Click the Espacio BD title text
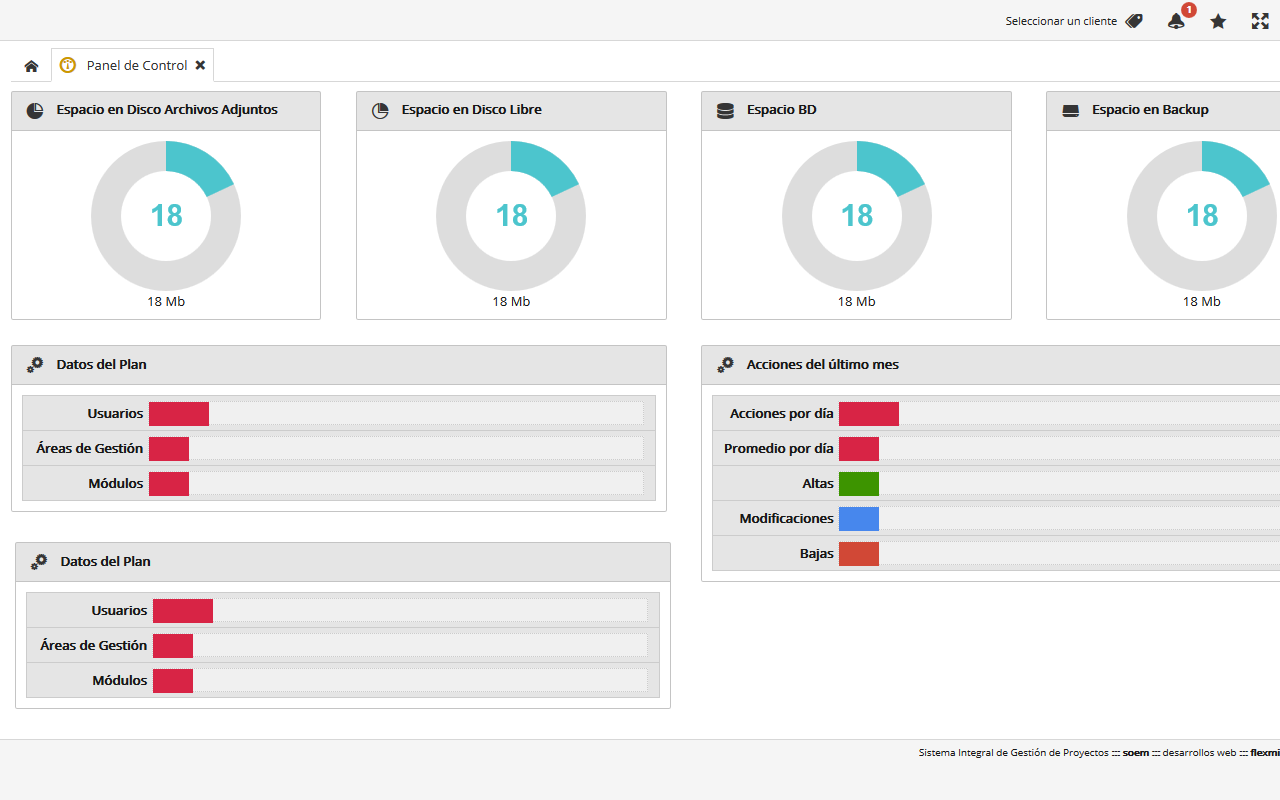Image resolution: width=1280 pixels, height=800 pixels. point(782,110)
